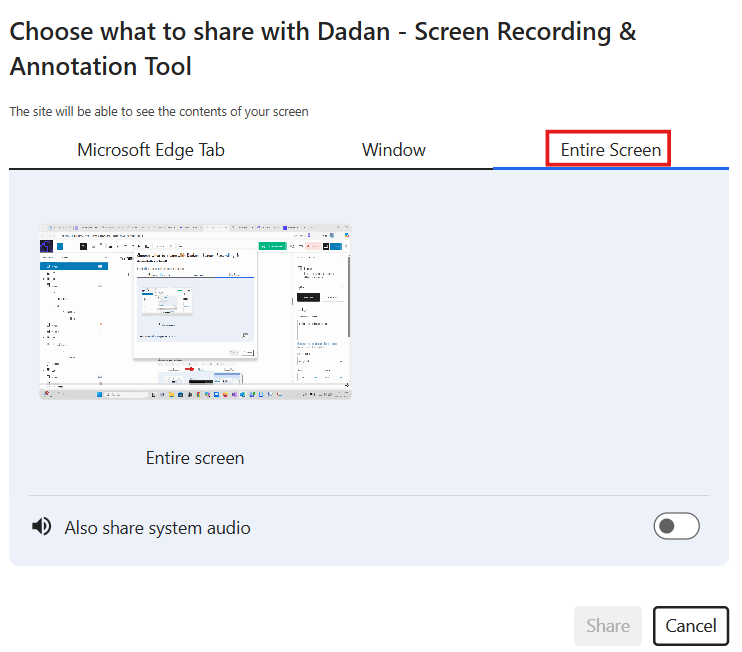
Task: Click the green button inside the preview
Action: pos(271,245)
